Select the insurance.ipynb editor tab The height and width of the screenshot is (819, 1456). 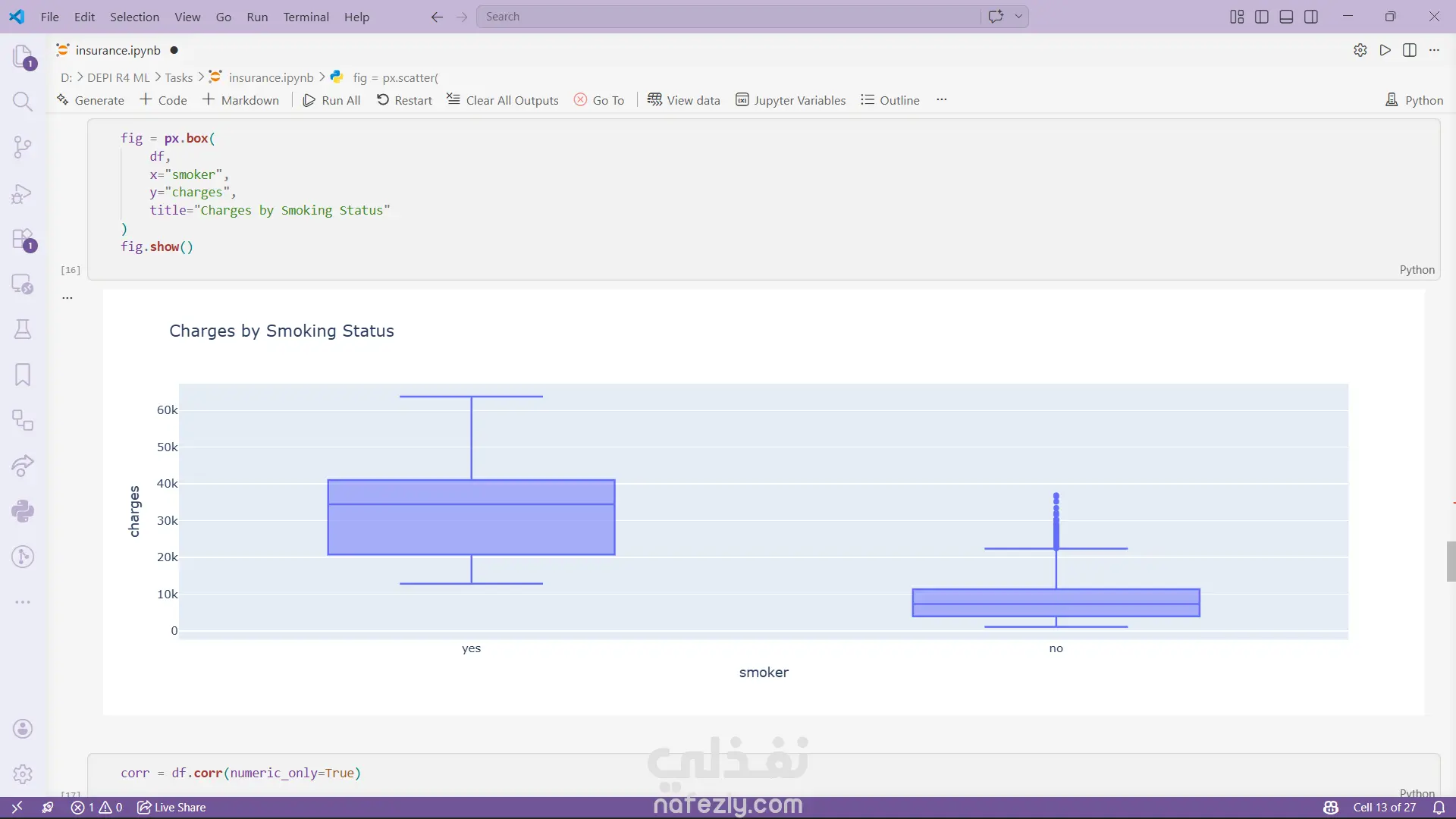click(118, 50)
